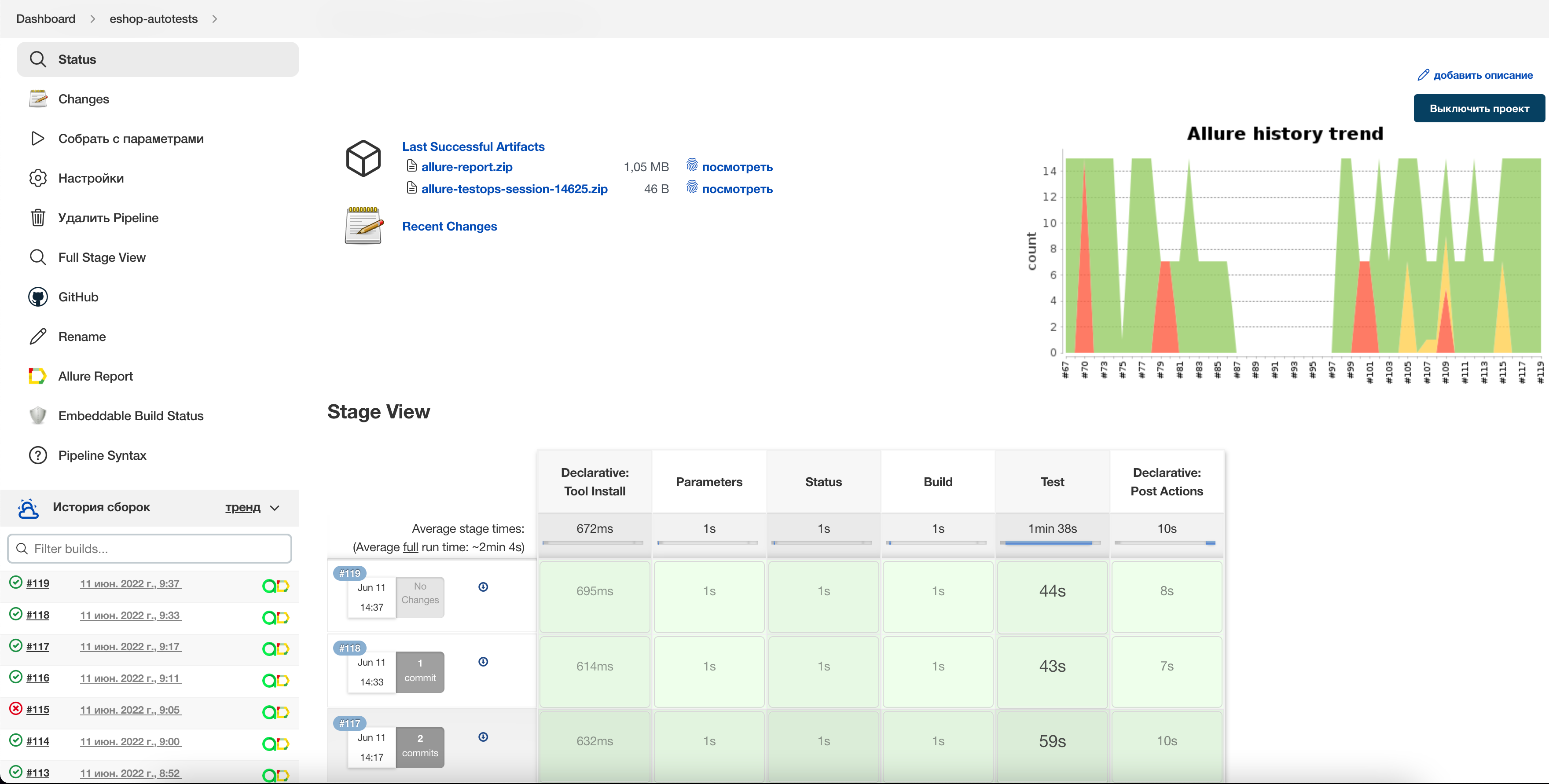Expand breadcrumb chevron after Dashboard
This screenshot has width=1549, height=784.
[x=92, y=18]
